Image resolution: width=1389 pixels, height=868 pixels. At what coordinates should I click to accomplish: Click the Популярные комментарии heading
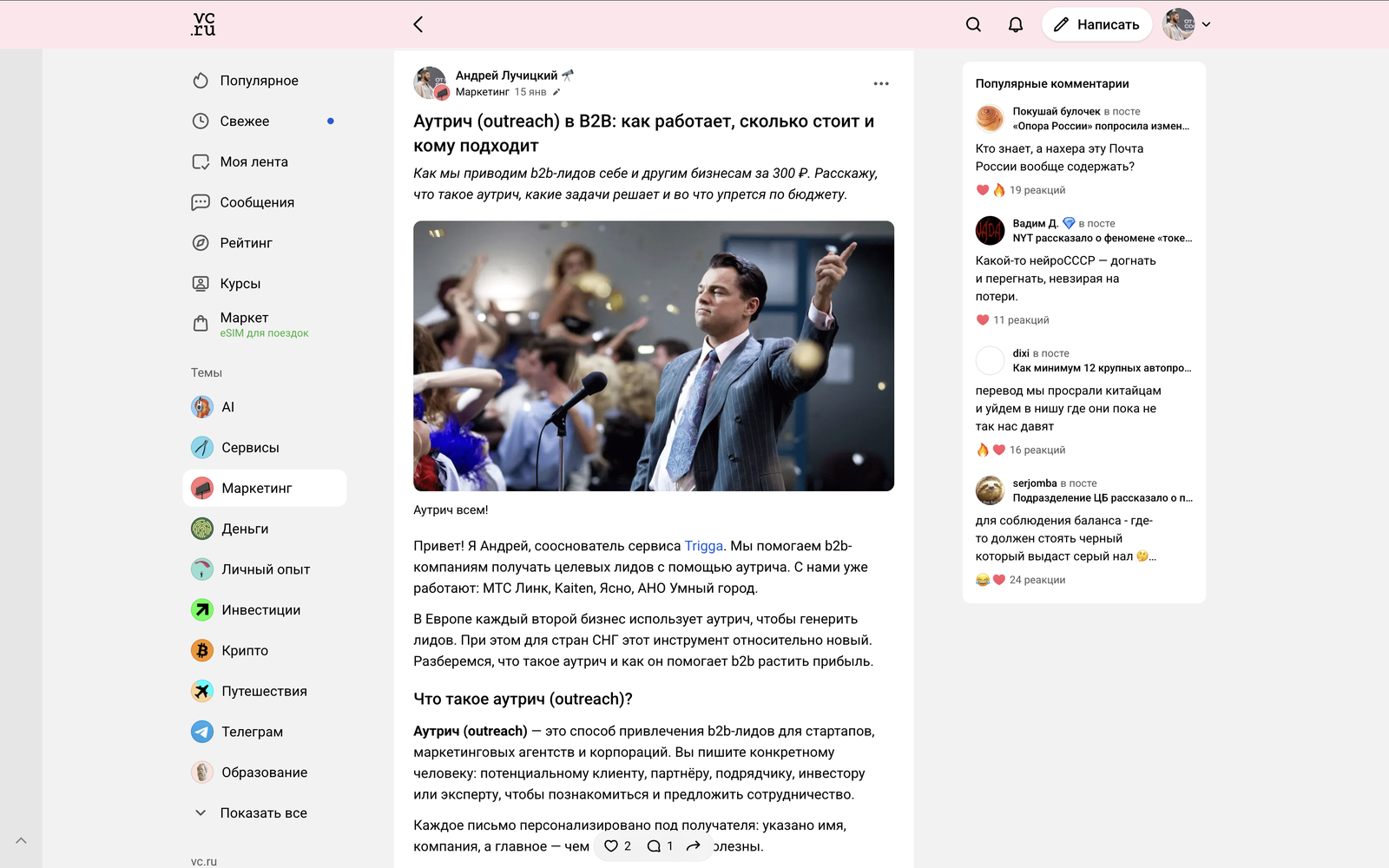click(x=1052, y=84)
